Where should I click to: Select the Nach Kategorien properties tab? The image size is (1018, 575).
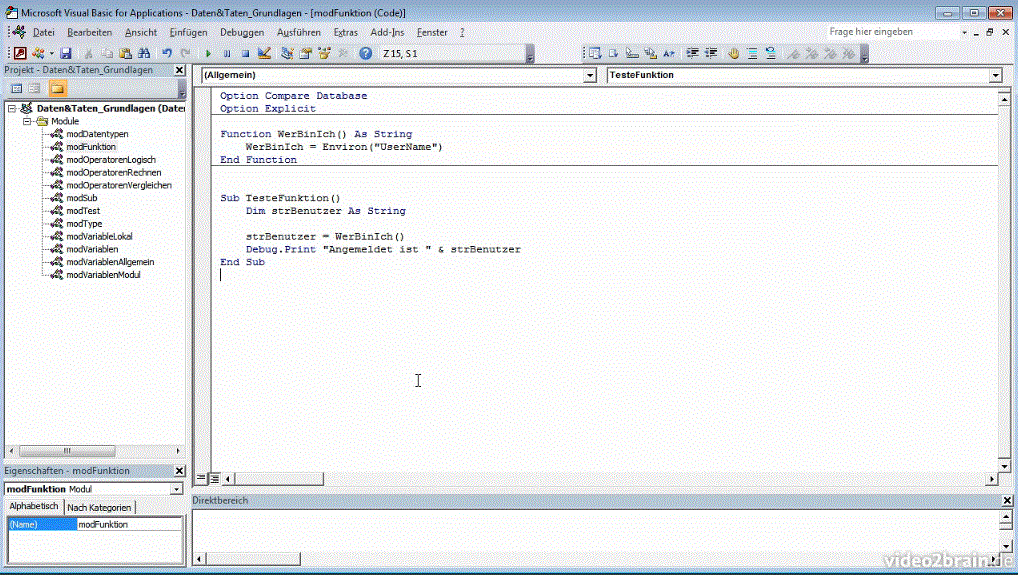[99, 508]
